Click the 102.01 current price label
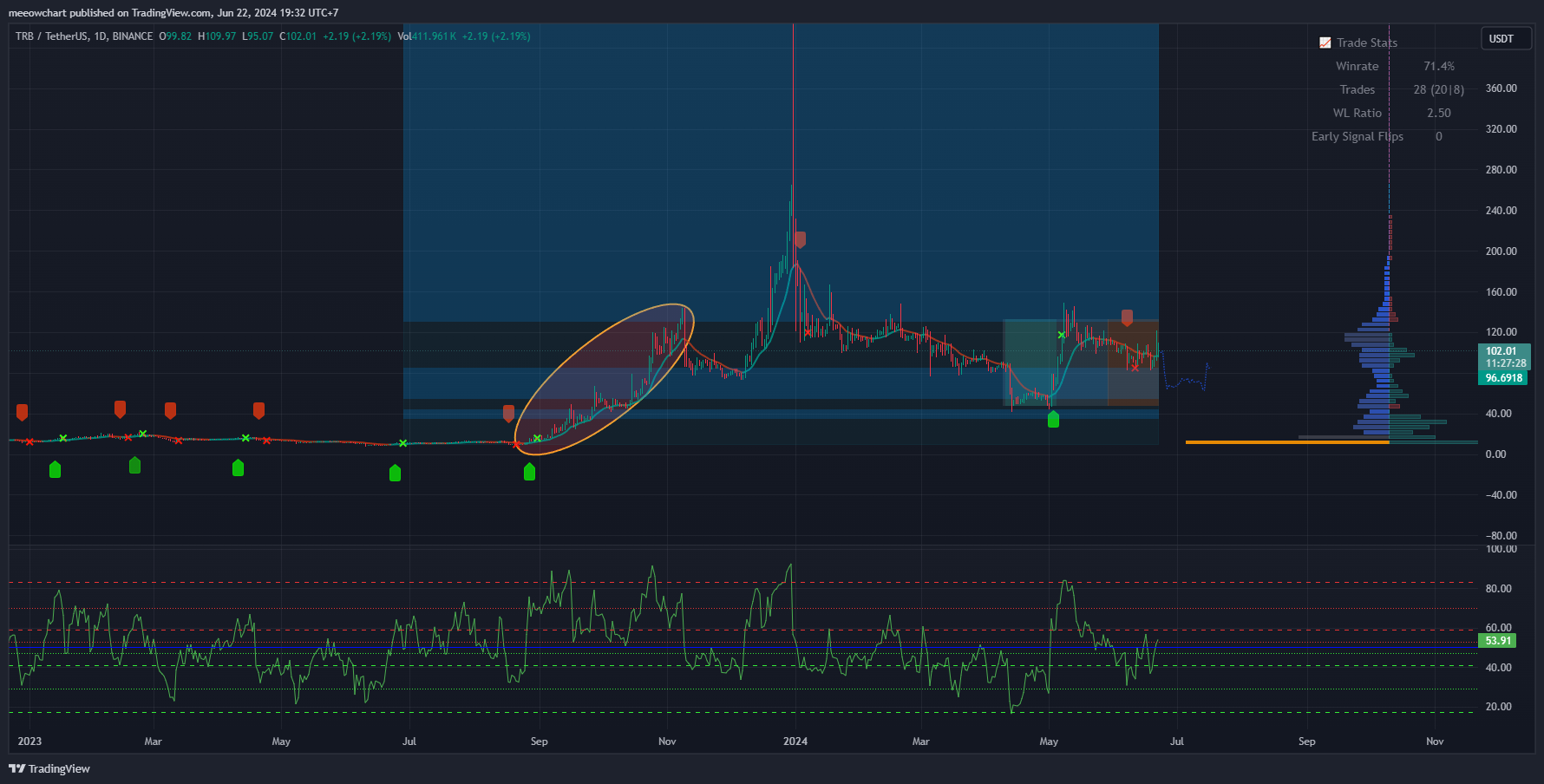The height and width of the screenshot is (784, 1544). coord(1505,351)
